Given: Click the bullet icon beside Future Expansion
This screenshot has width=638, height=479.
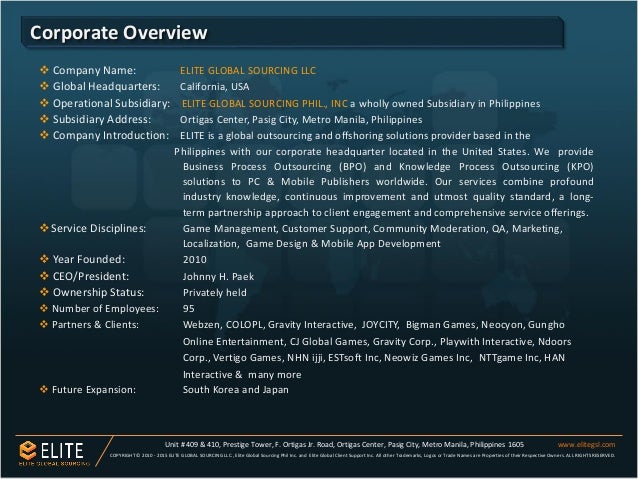Looking at the screenshot, I should (x=44, y=389).
